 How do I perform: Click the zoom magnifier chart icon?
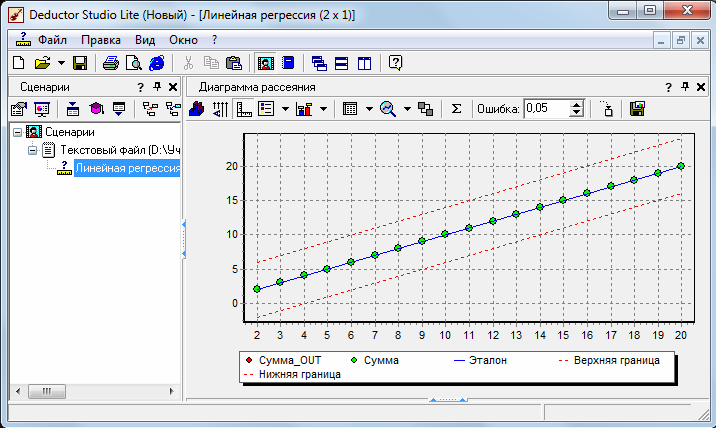[x=388, y=109]
